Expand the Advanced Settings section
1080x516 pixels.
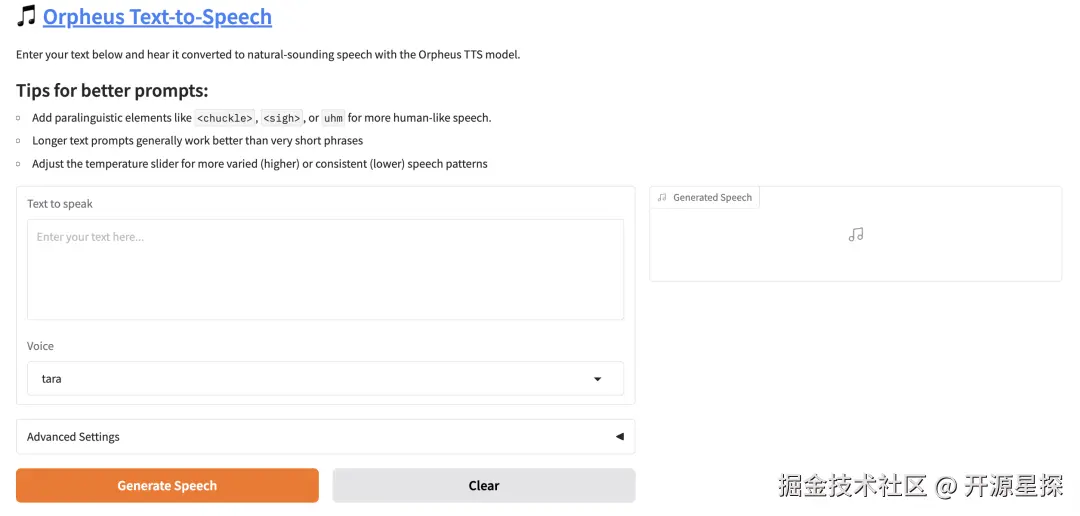325,437
